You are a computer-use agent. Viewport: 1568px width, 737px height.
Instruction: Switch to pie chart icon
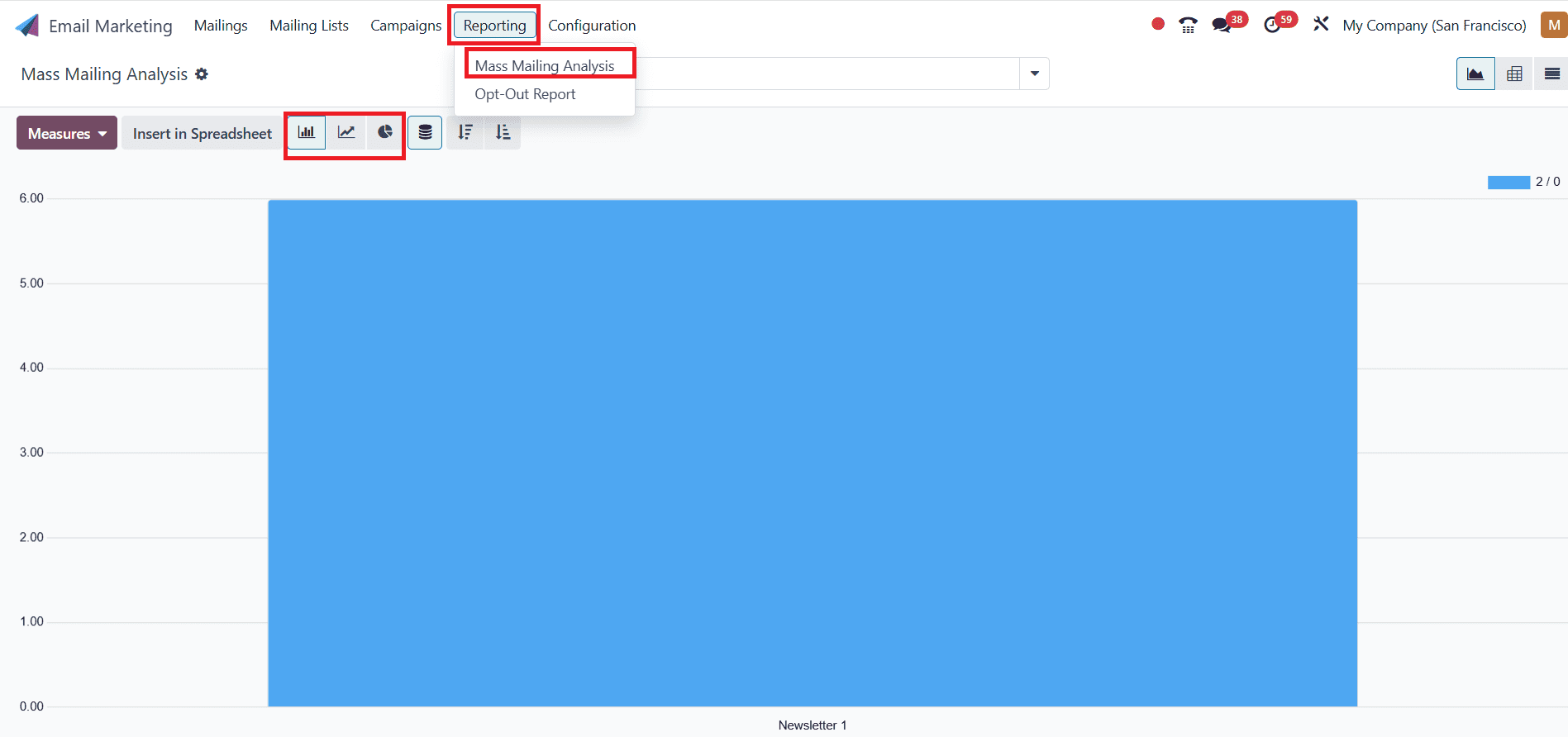[385, 132]
